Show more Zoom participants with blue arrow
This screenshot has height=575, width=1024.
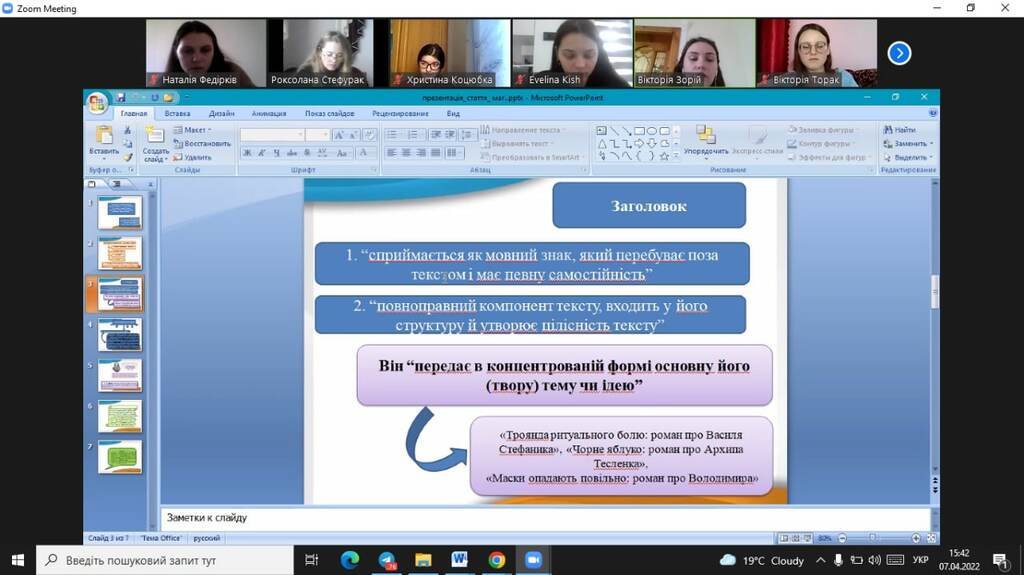[x=899, y=54]
